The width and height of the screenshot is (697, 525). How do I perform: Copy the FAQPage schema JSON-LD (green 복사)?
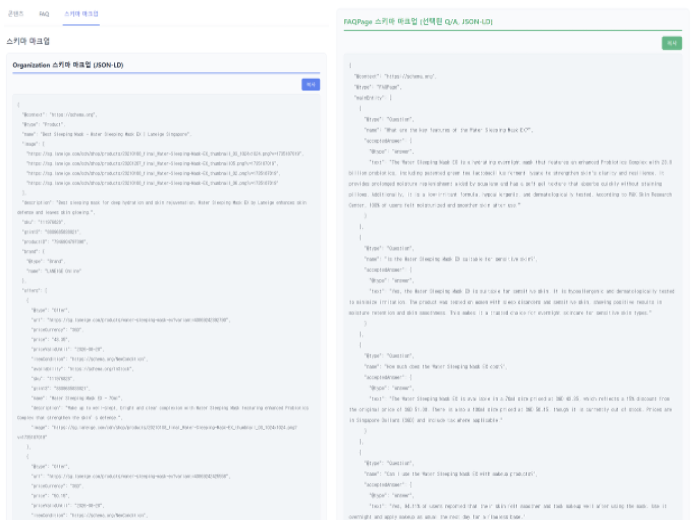[671, 42]
